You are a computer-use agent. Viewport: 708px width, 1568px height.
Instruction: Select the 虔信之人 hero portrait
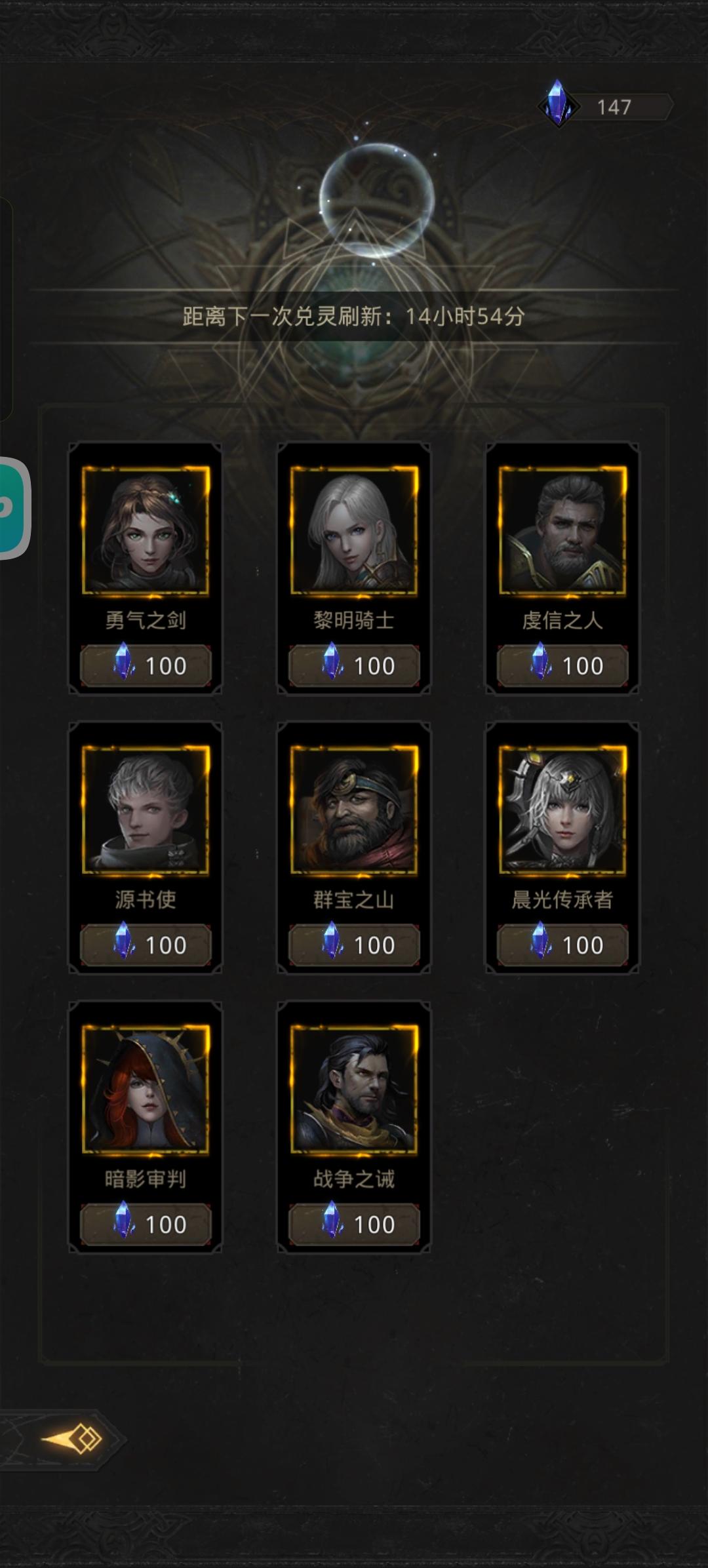click(562, 530)
